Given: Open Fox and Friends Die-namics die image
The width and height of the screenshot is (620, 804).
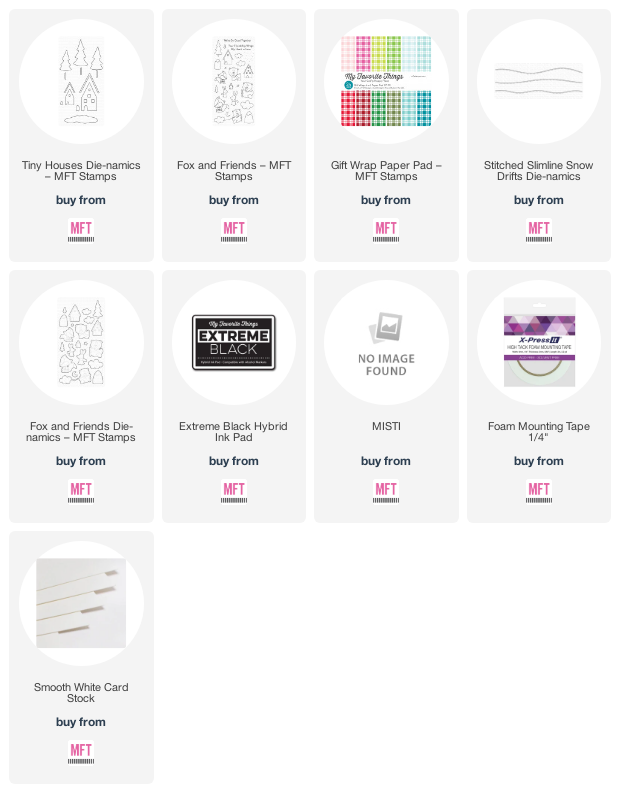Looking at the screenshot, I should click(81, 342).
